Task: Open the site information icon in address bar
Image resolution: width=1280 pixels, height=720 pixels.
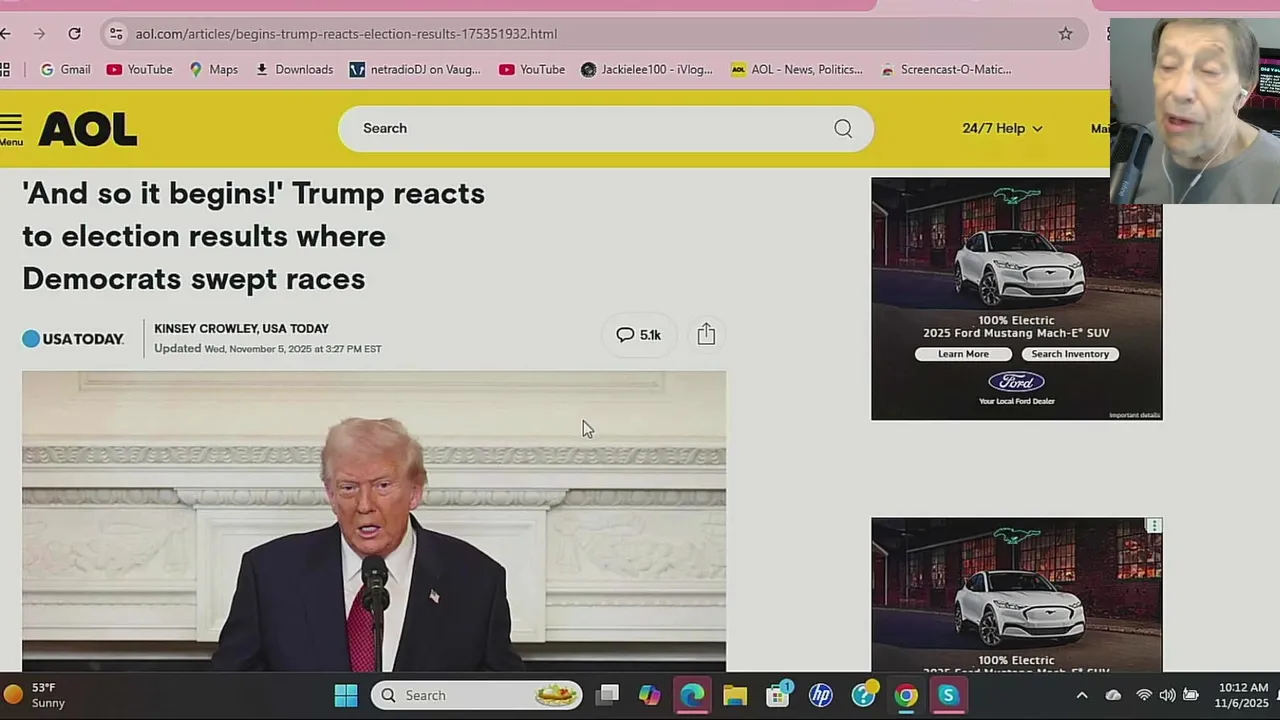Action: click(116, 34)
